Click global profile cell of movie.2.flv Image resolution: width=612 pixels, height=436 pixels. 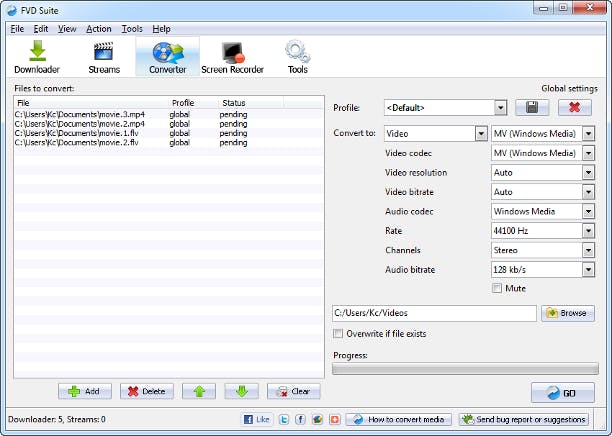coord(180,142)
